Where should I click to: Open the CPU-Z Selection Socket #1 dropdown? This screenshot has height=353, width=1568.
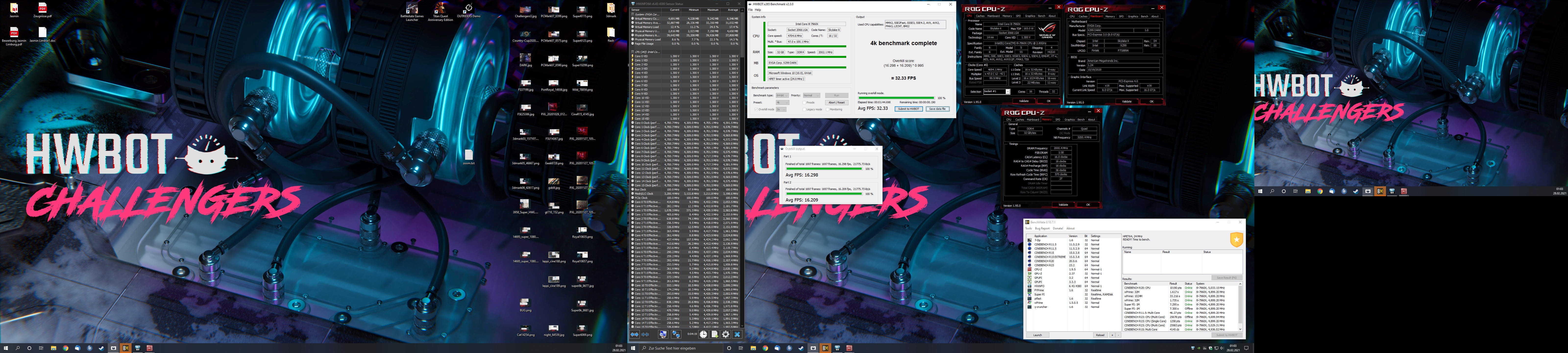coord(997,92)
